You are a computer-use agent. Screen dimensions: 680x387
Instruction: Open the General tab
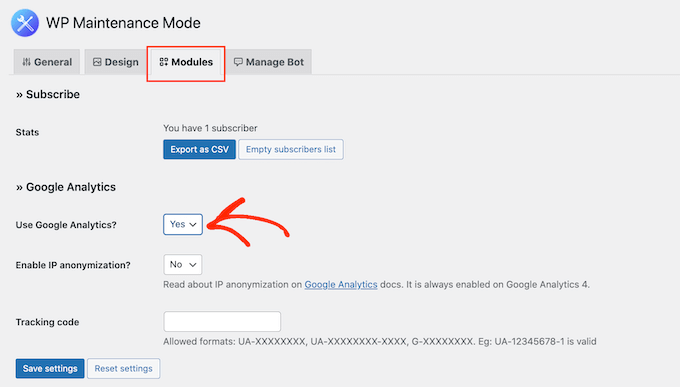click(47, 62)
